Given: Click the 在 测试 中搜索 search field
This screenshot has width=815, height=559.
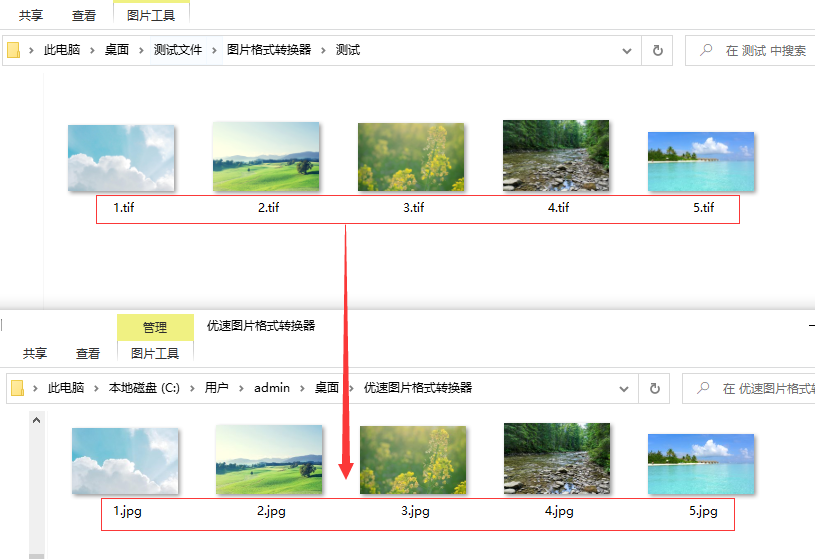Looking at the screenshot, I should pyautogui.click(x=750, y=50).
